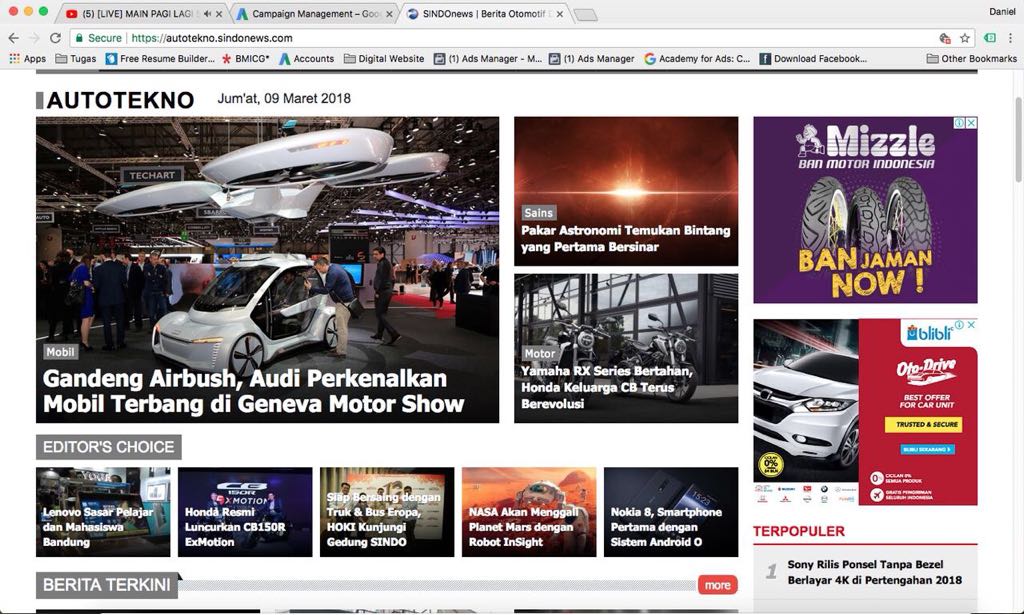The image size is (1024, 615).
Task: Open a new browser tab
Action: pyautogui.click(x=586, y=14)
